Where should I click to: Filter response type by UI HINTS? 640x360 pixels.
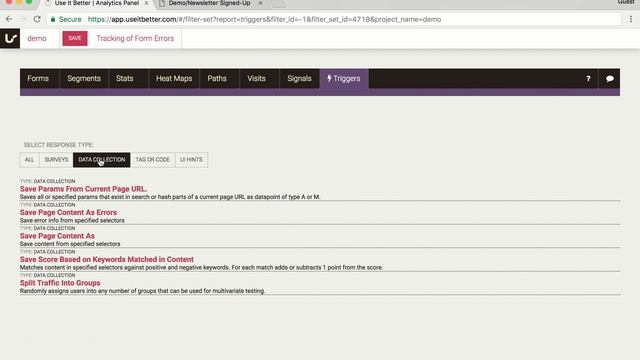pyautogui.click(x=191, y=160)
